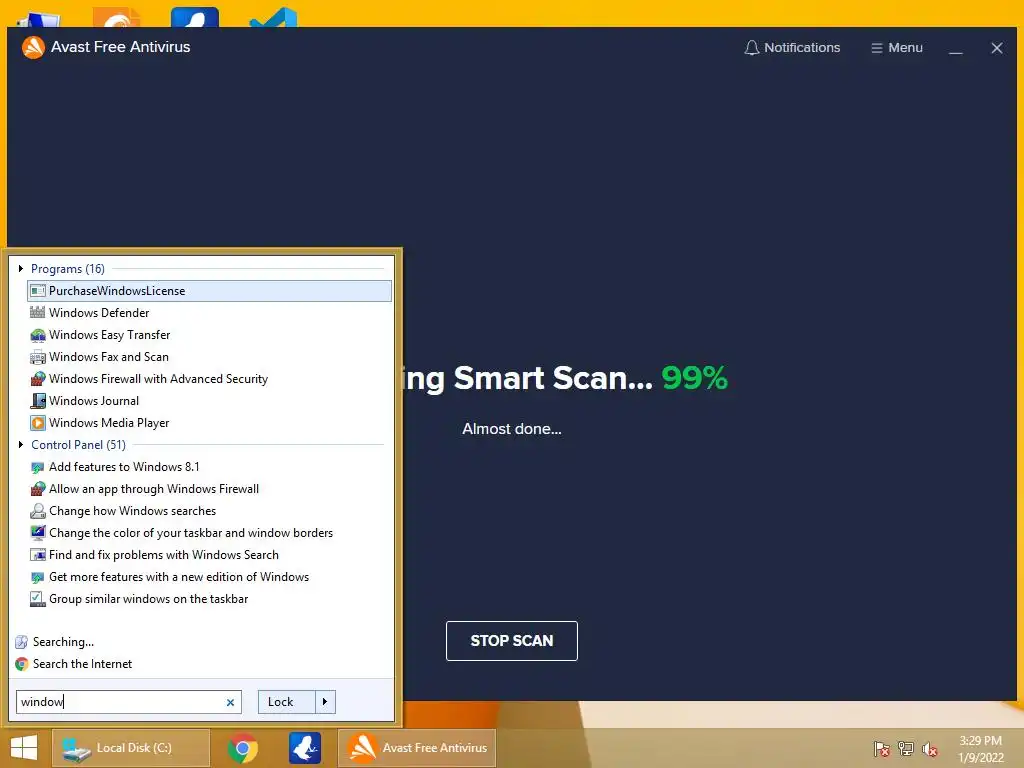The height and width of the screenshot is (768, 1024).
Task: Click the Windows Start button
Action: pos(24,748)
